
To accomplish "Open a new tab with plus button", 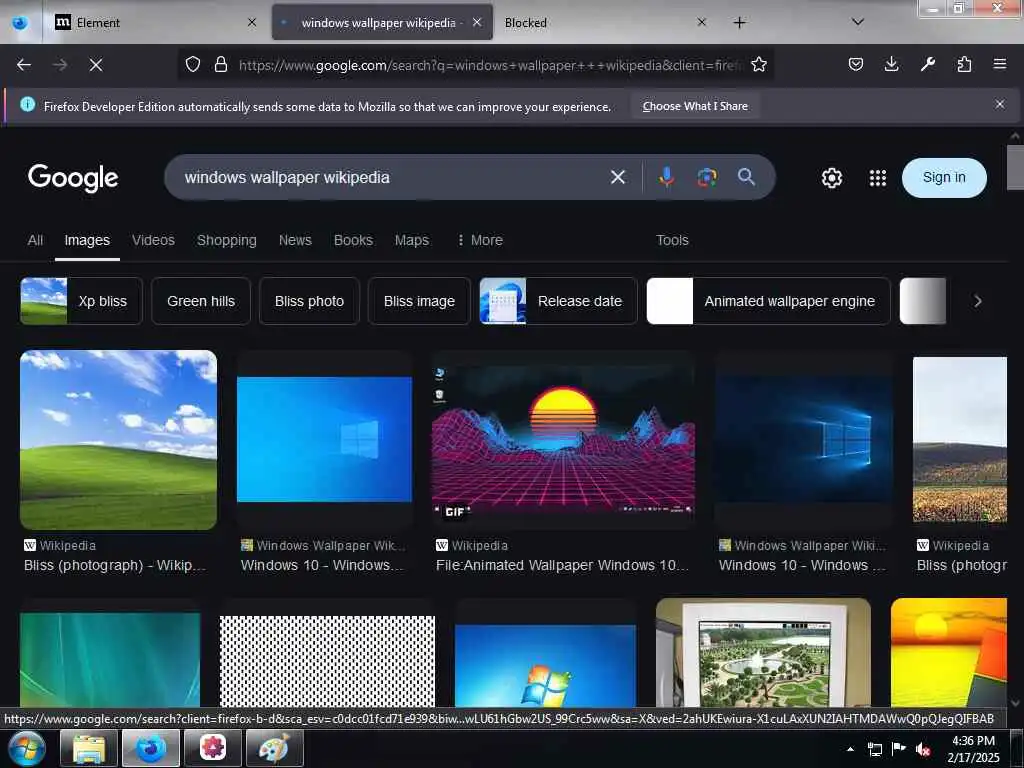I will [x=739, y=23].
